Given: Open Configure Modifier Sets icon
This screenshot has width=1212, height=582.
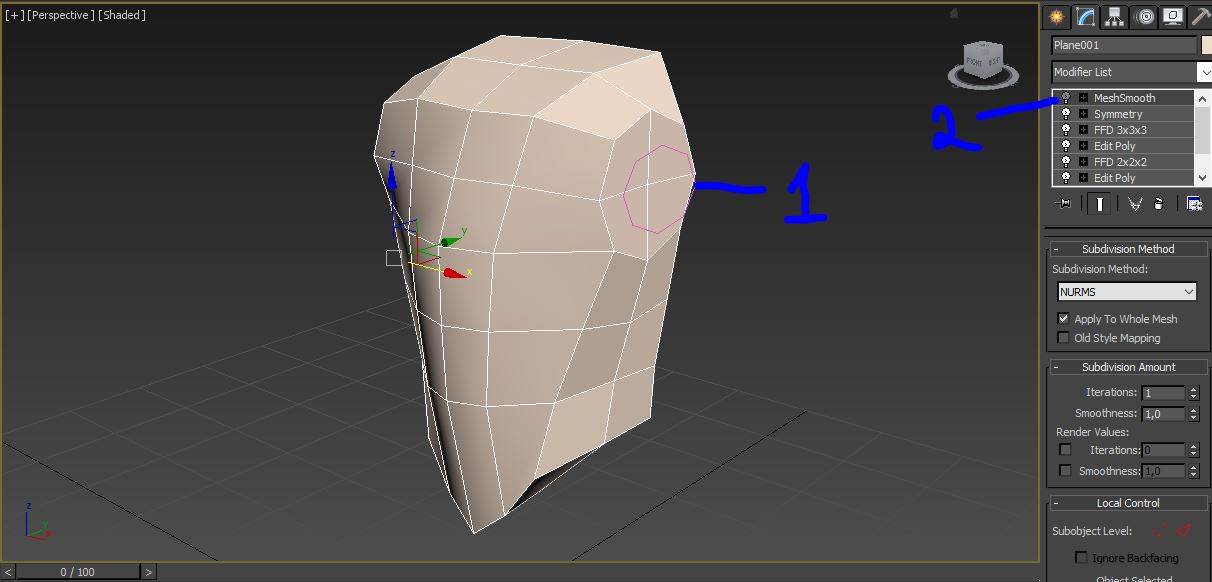Looking at the screenshot, I should (1194, 204).
